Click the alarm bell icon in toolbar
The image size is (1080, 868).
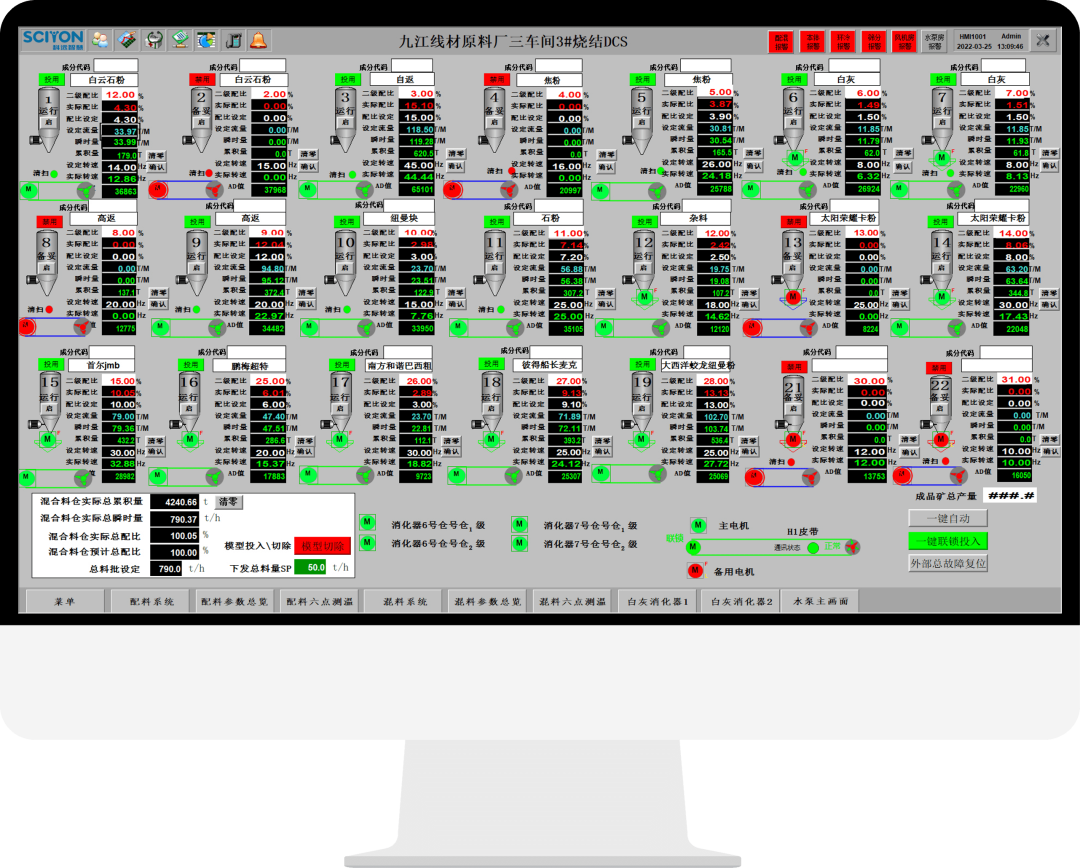coord(258,40)
